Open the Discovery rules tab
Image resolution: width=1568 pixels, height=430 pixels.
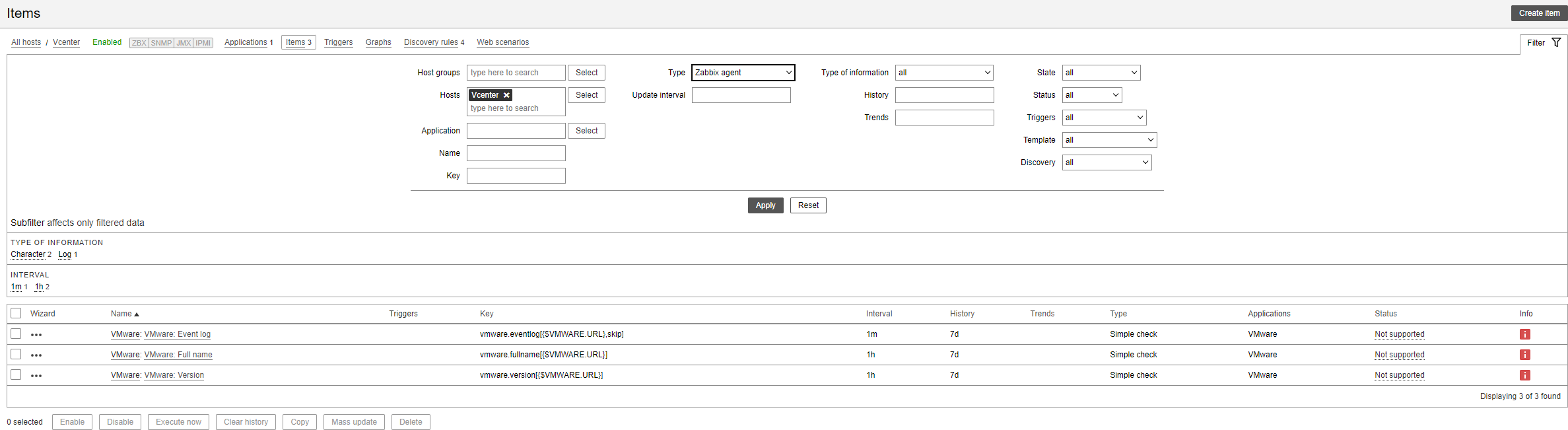point(430,42)
